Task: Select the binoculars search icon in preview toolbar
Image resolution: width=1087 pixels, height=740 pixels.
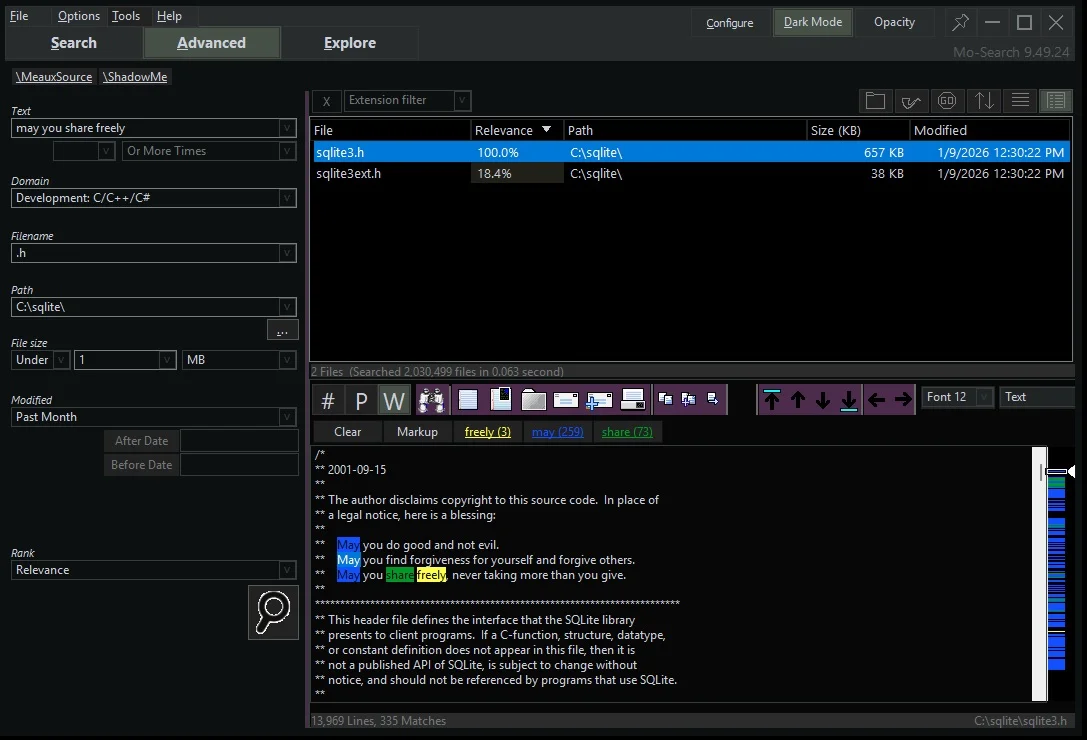Action: tap(432, 399)
